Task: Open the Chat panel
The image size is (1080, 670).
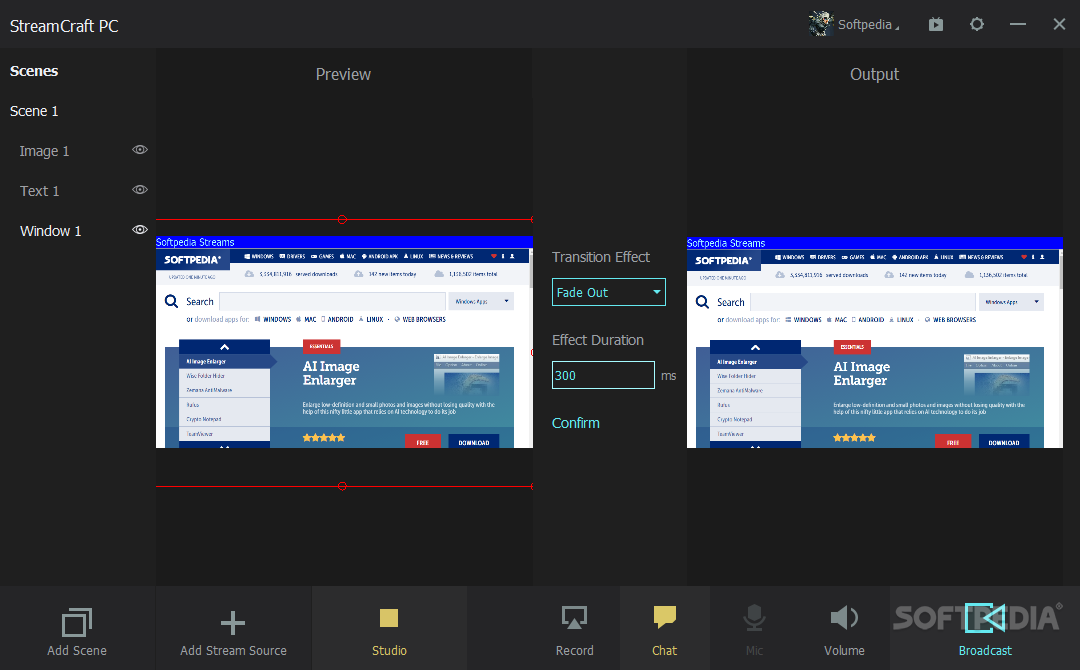Action: (665, 629)
